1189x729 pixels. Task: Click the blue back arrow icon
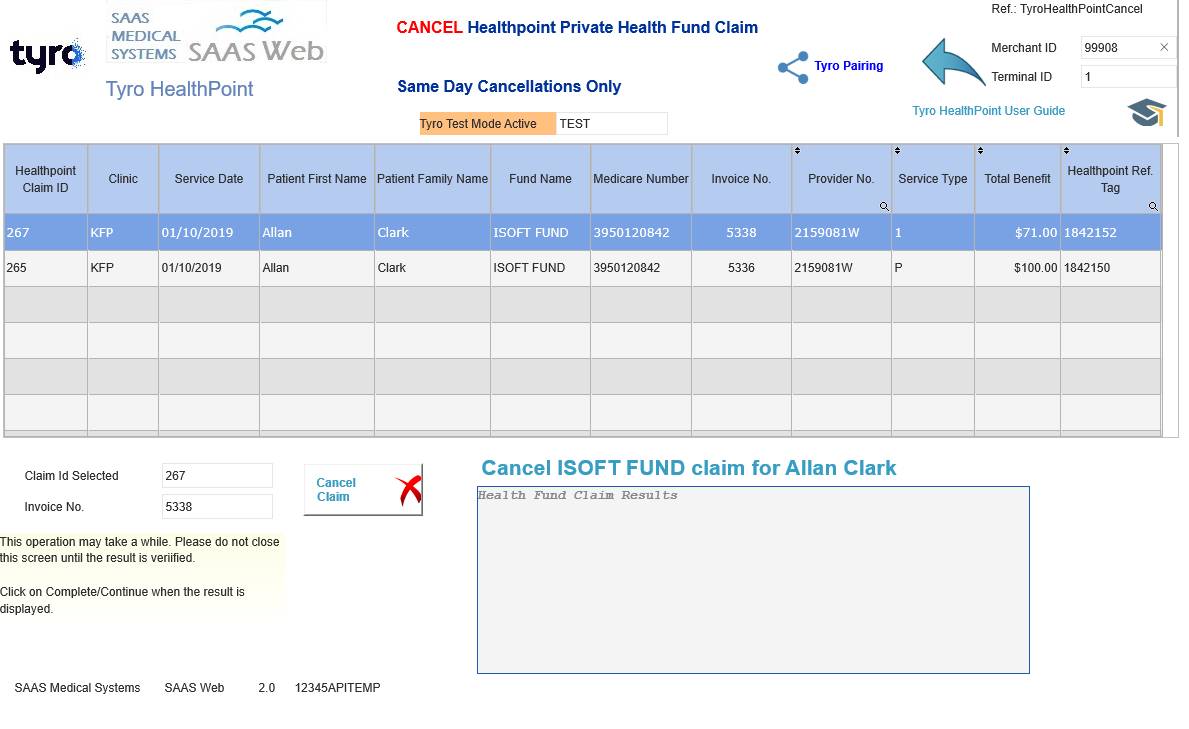[x=952, y=62]
